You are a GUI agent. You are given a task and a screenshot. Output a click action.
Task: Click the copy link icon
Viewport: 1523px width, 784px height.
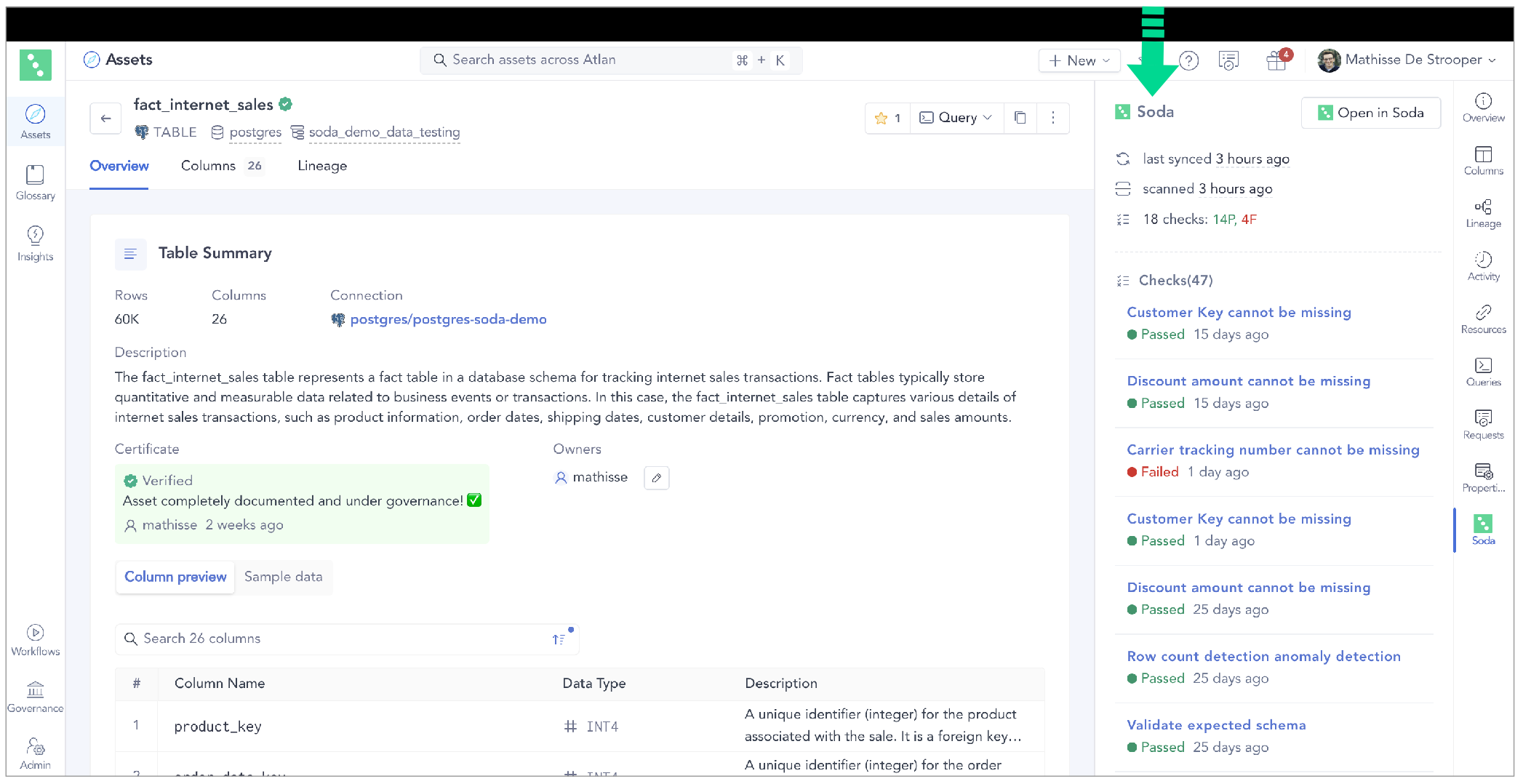tap(1020, 118)
